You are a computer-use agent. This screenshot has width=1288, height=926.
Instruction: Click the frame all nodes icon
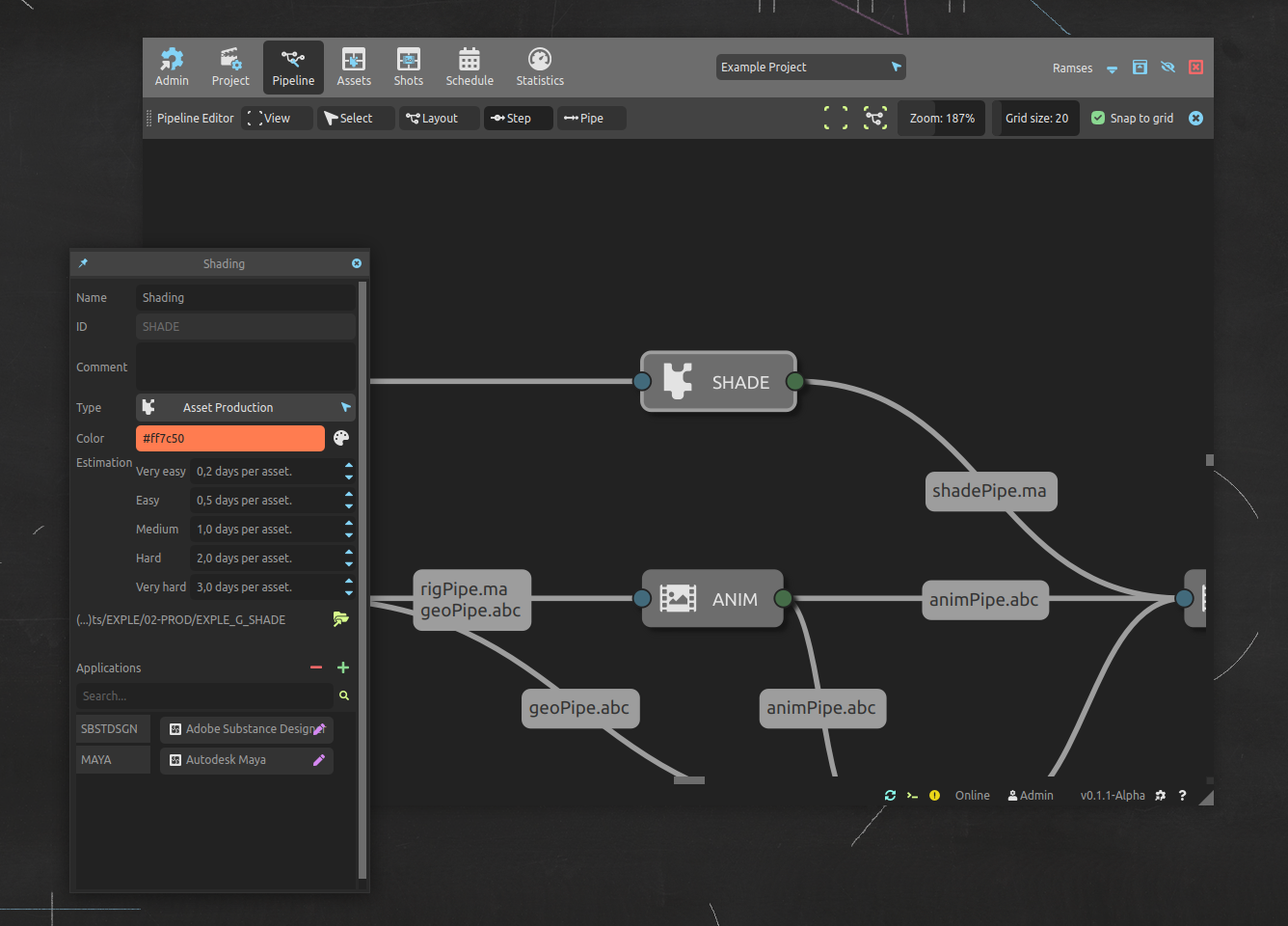[x=836, y=118]
